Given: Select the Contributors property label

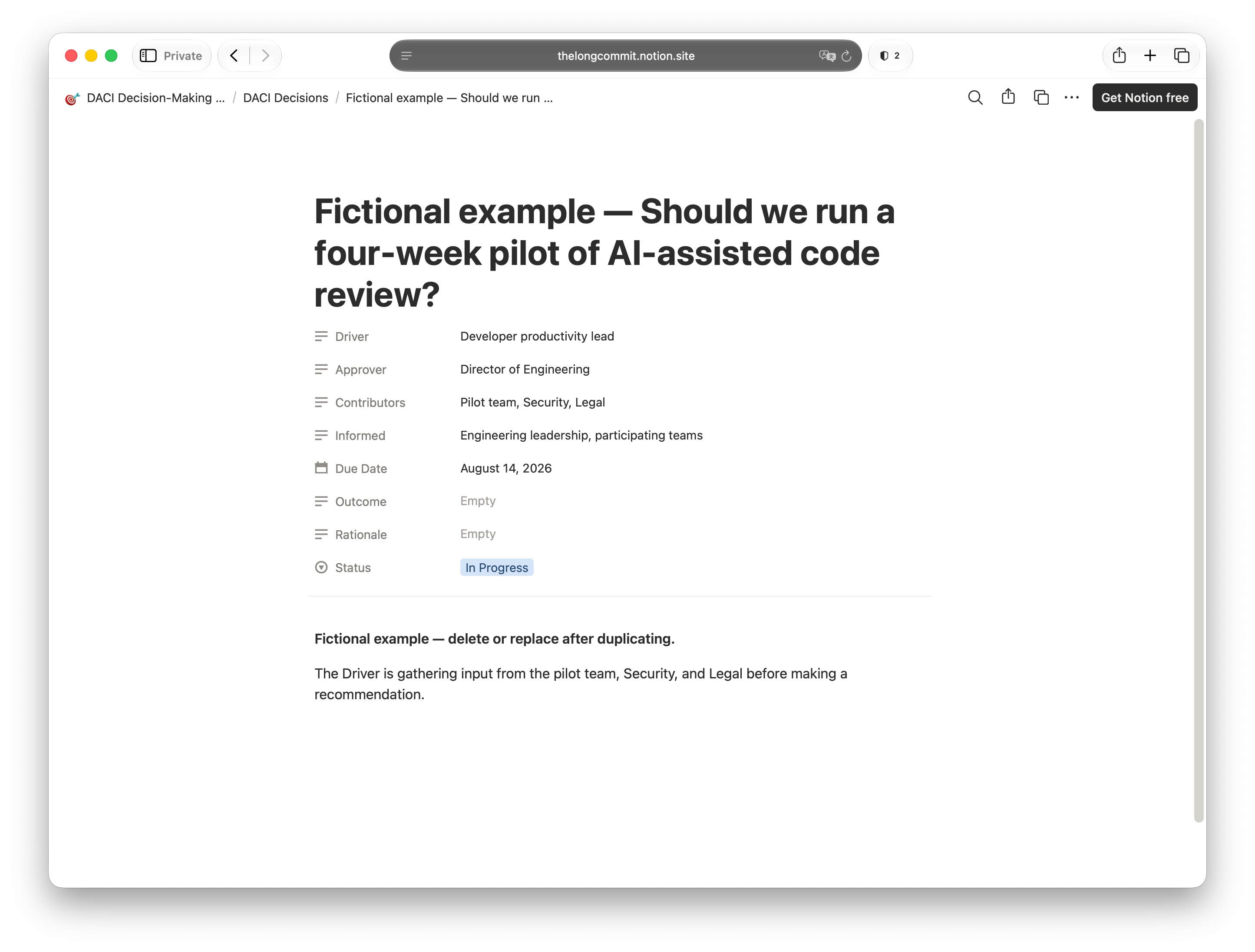Looking at the screenshot, I should coord(370,402).
